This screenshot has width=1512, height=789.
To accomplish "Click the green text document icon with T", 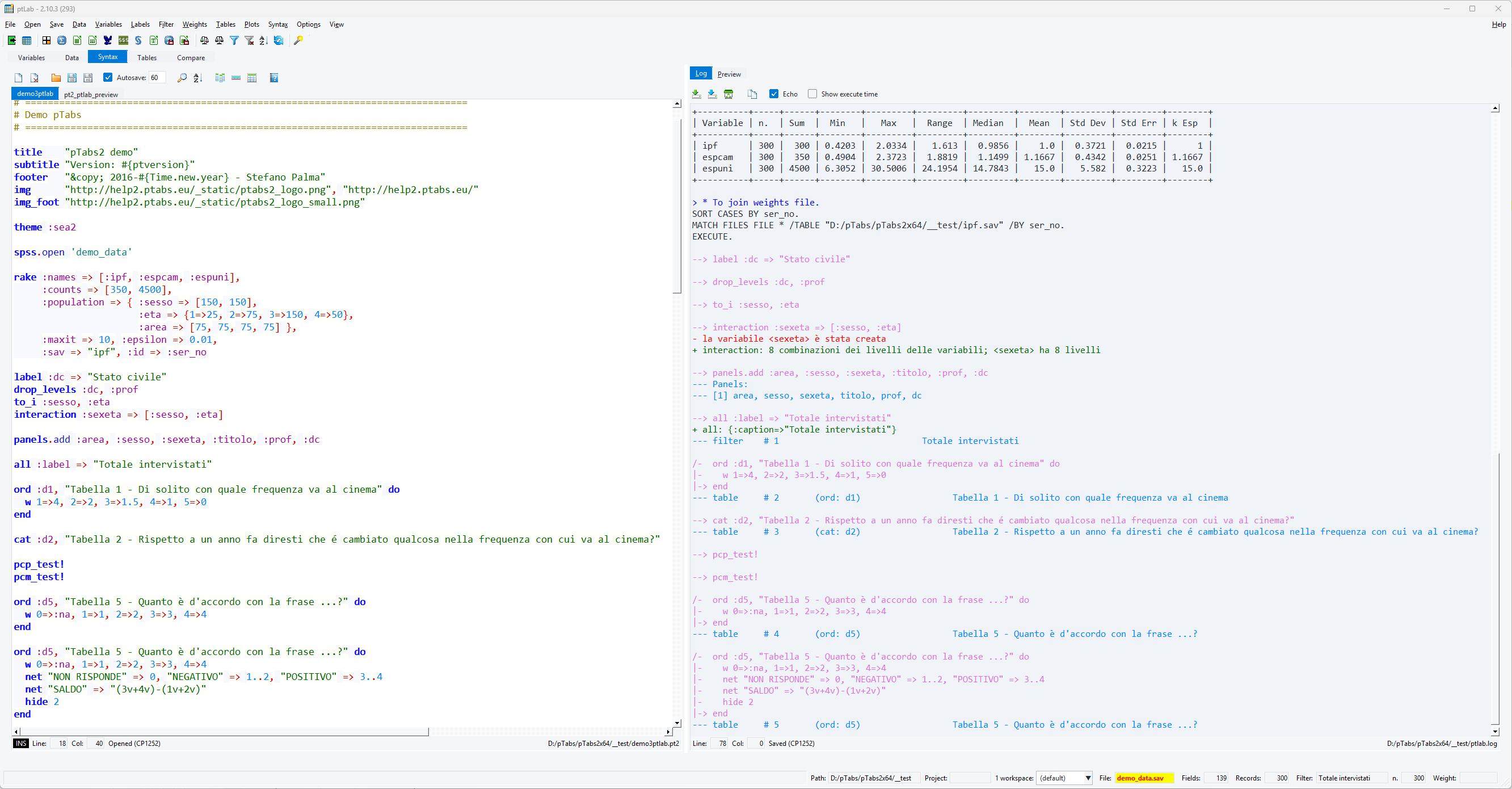I will [x=154, y=40].
